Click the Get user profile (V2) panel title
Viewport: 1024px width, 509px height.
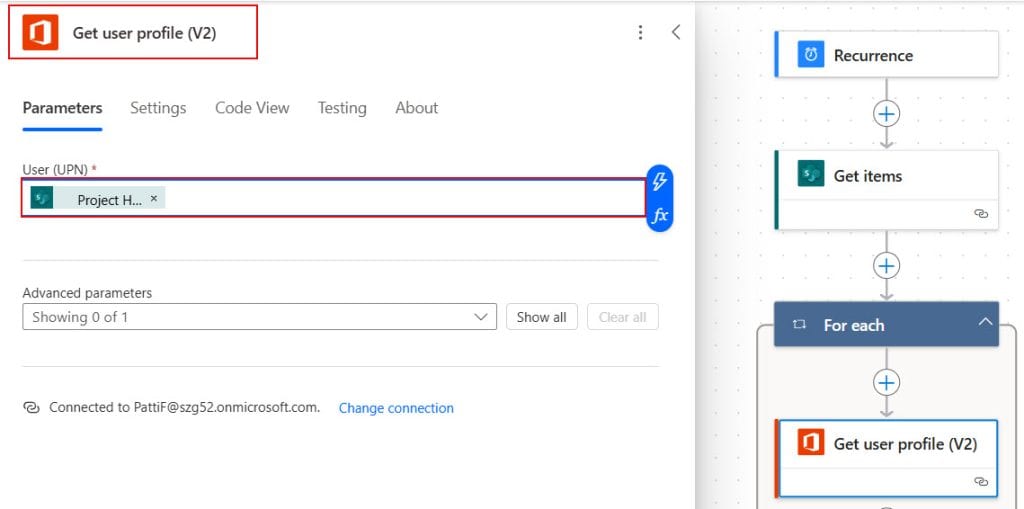pos(144,33)
